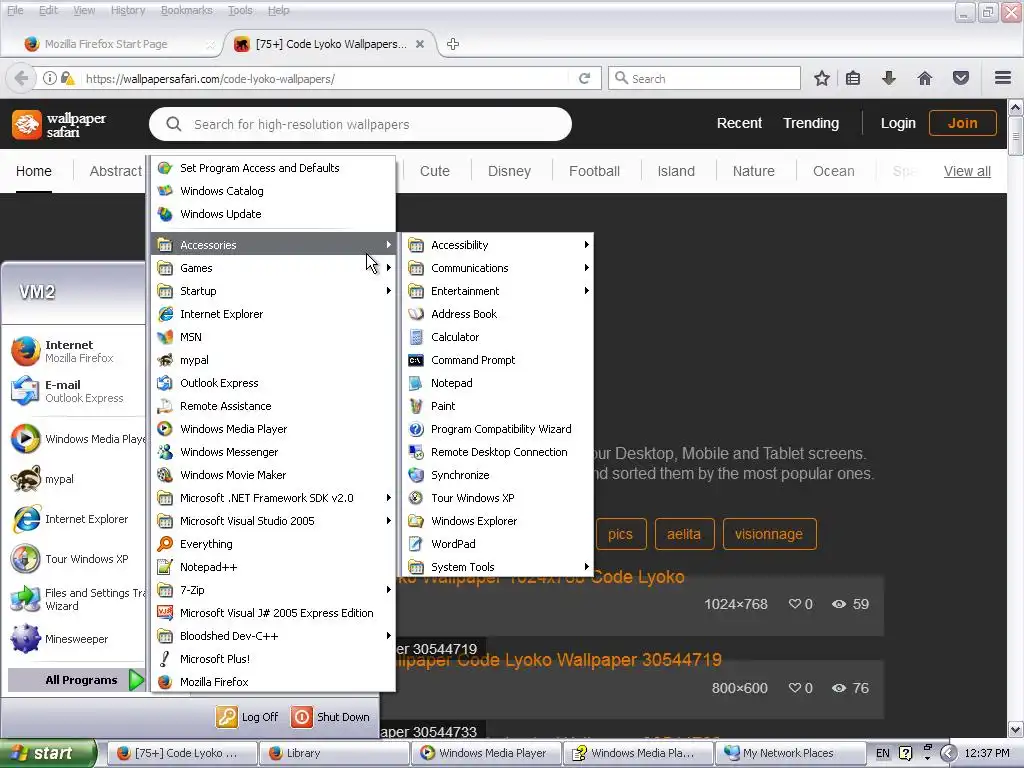Open mypal in the All Programs list
The height and width of the screenshot is (768, 1024).
coord(273,360)
